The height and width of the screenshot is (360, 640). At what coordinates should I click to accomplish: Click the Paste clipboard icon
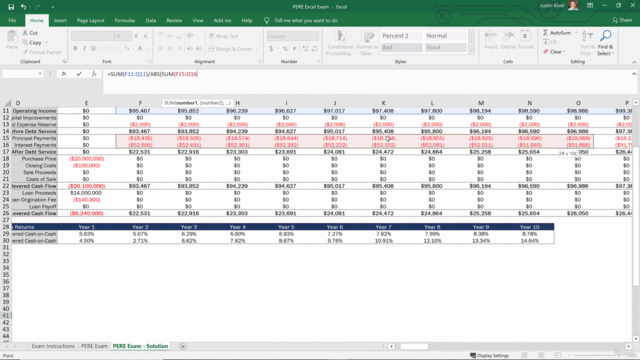pyautogui.click(x=12, y=40)
